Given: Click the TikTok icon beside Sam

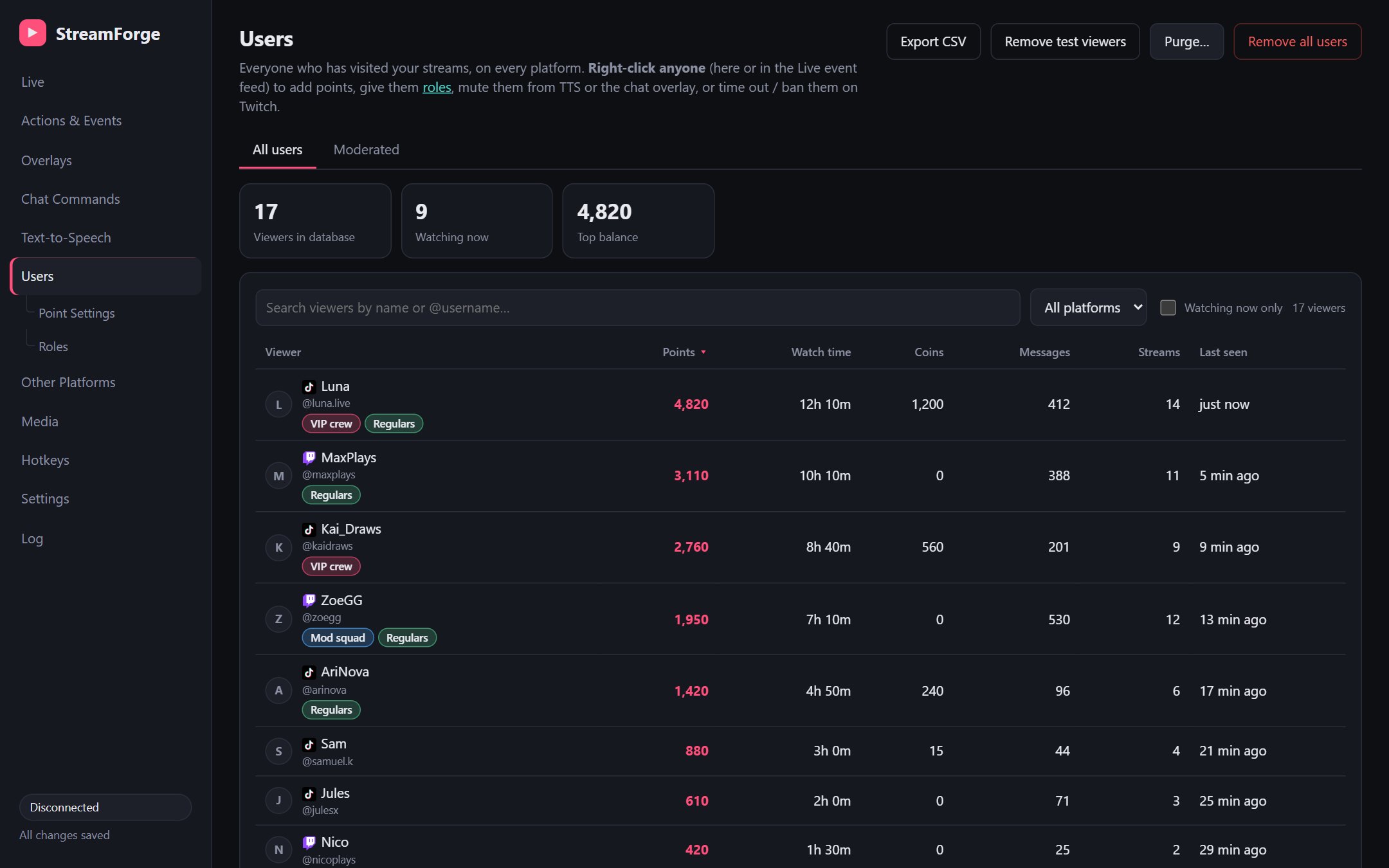Looking at the screenshot, I should coord(309,744).
